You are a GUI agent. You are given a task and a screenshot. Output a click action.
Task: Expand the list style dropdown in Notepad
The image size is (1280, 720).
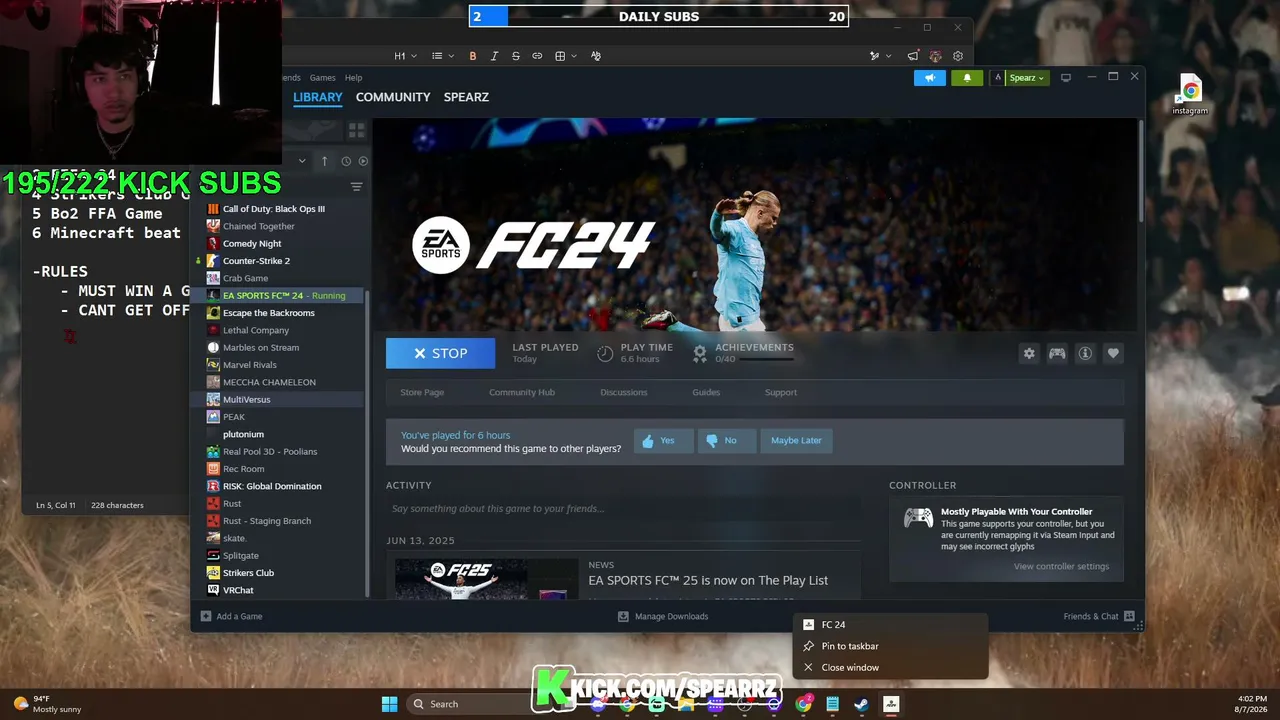(443, 56)
